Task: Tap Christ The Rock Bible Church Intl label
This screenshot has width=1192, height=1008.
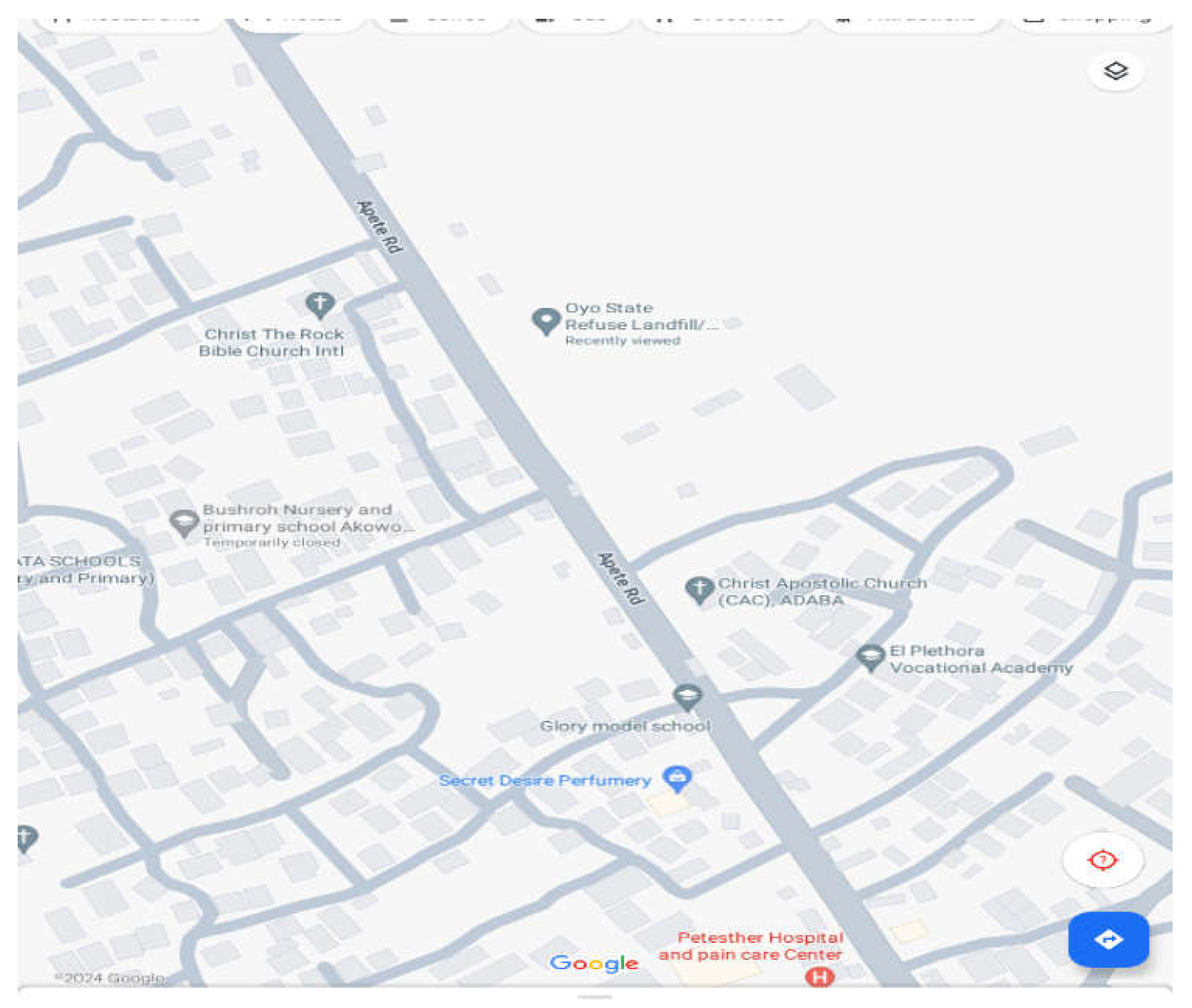Action: click(272, 342)
